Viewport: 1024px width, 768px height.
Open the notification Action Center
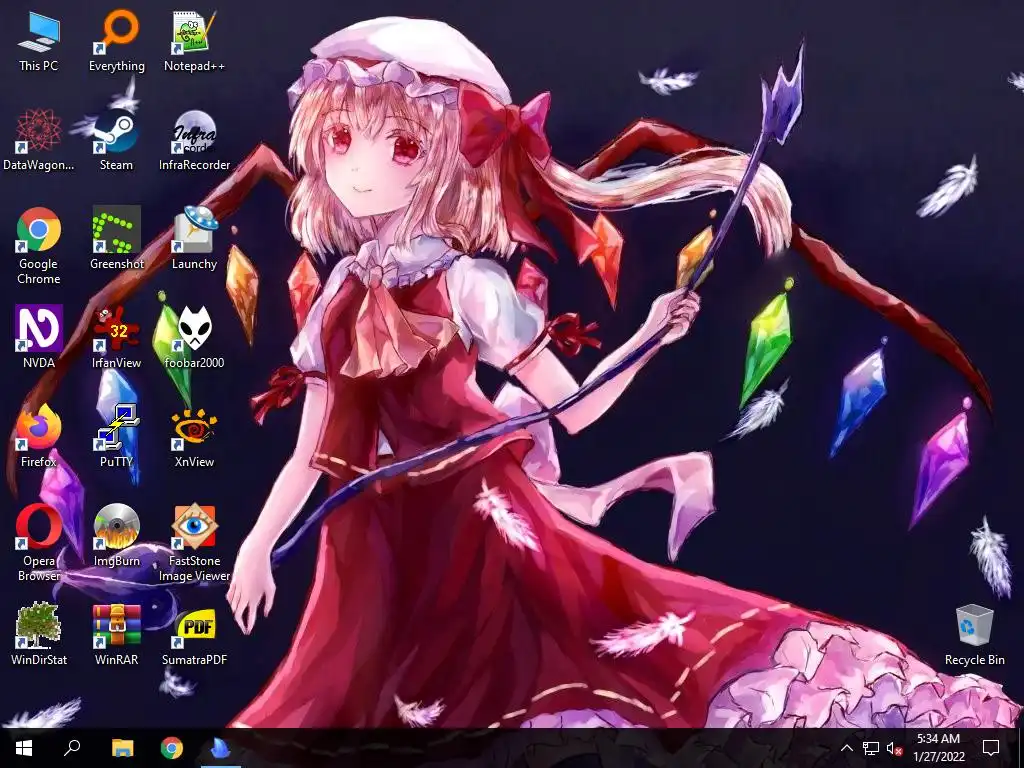[991, 748]
